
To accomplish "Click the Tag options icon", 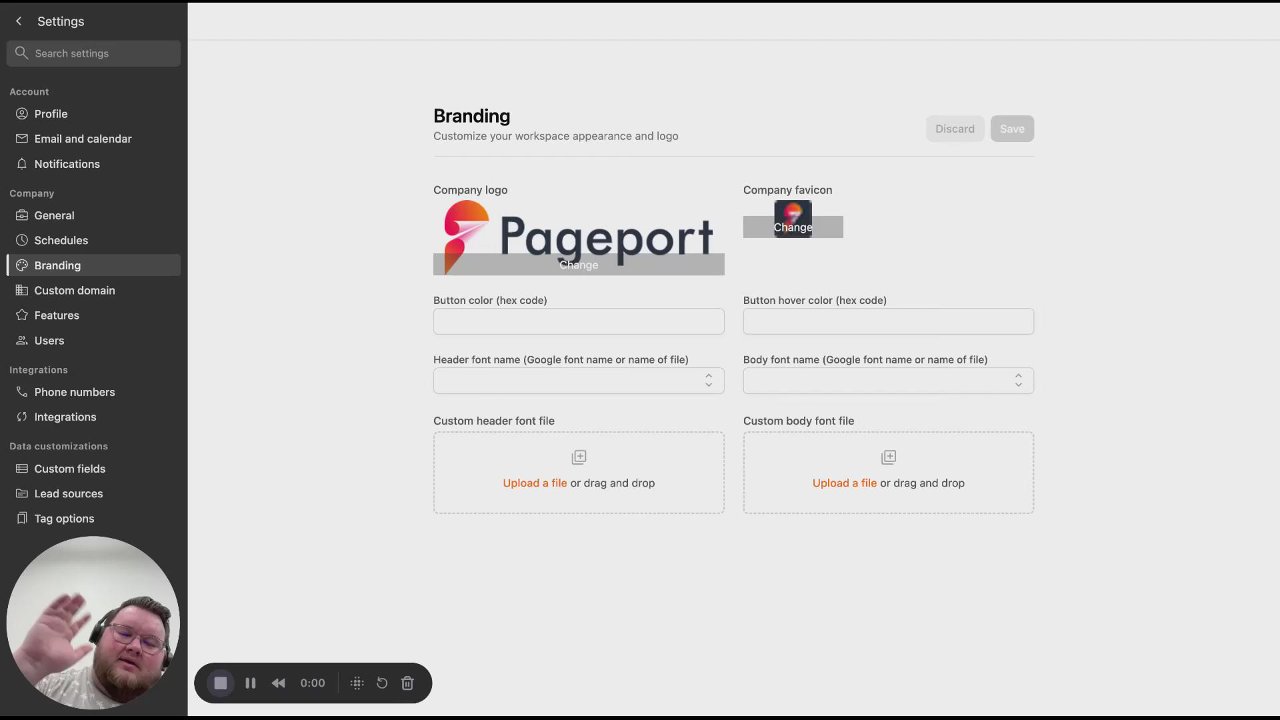I will coord(22,518).
